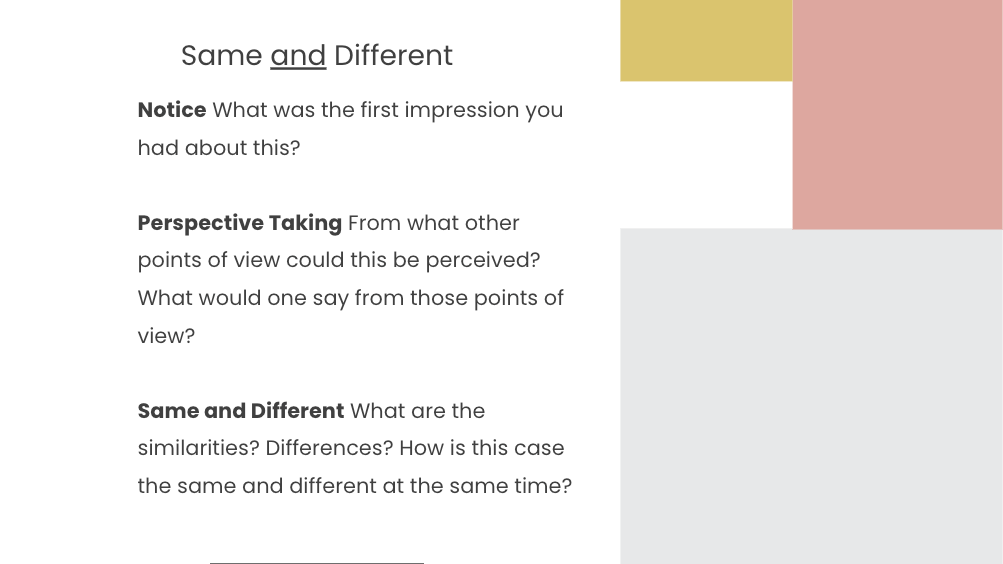
Task: Click the phrase 'What are the'
Action: point(418,411)
